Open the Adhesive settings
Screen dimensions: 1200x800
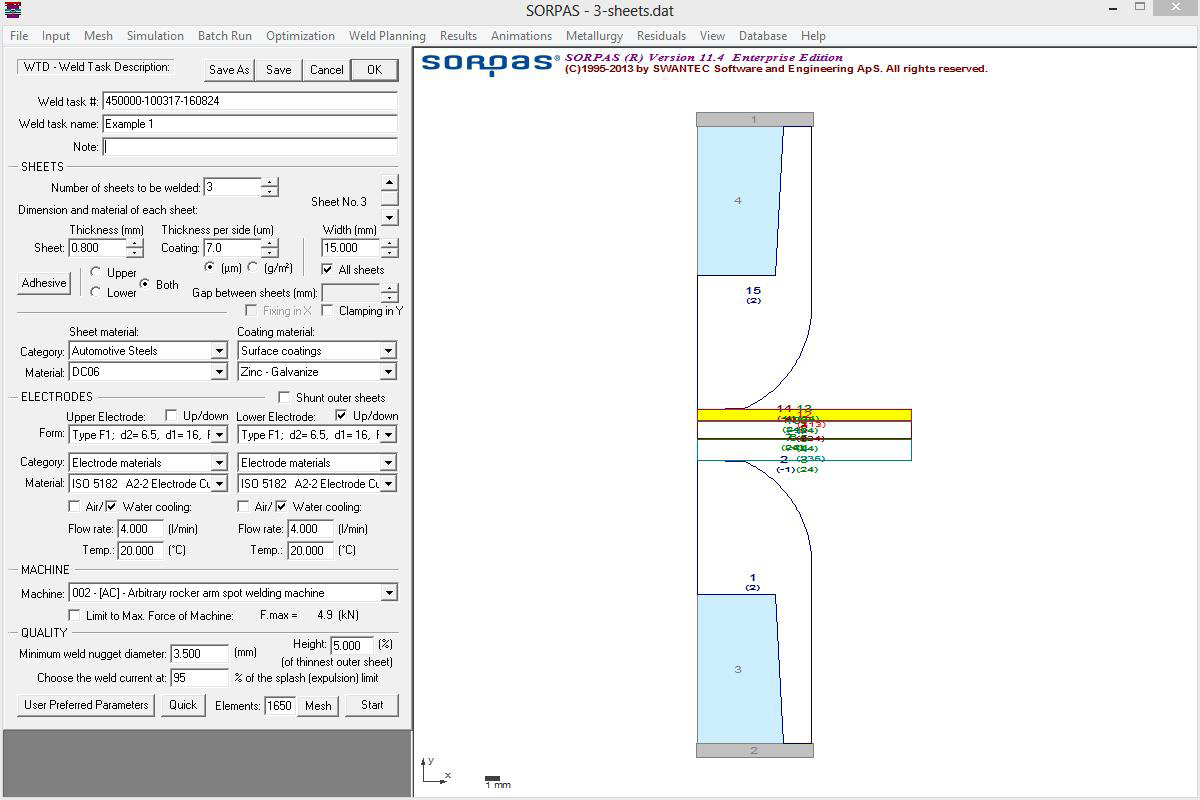tap(44, 283)
